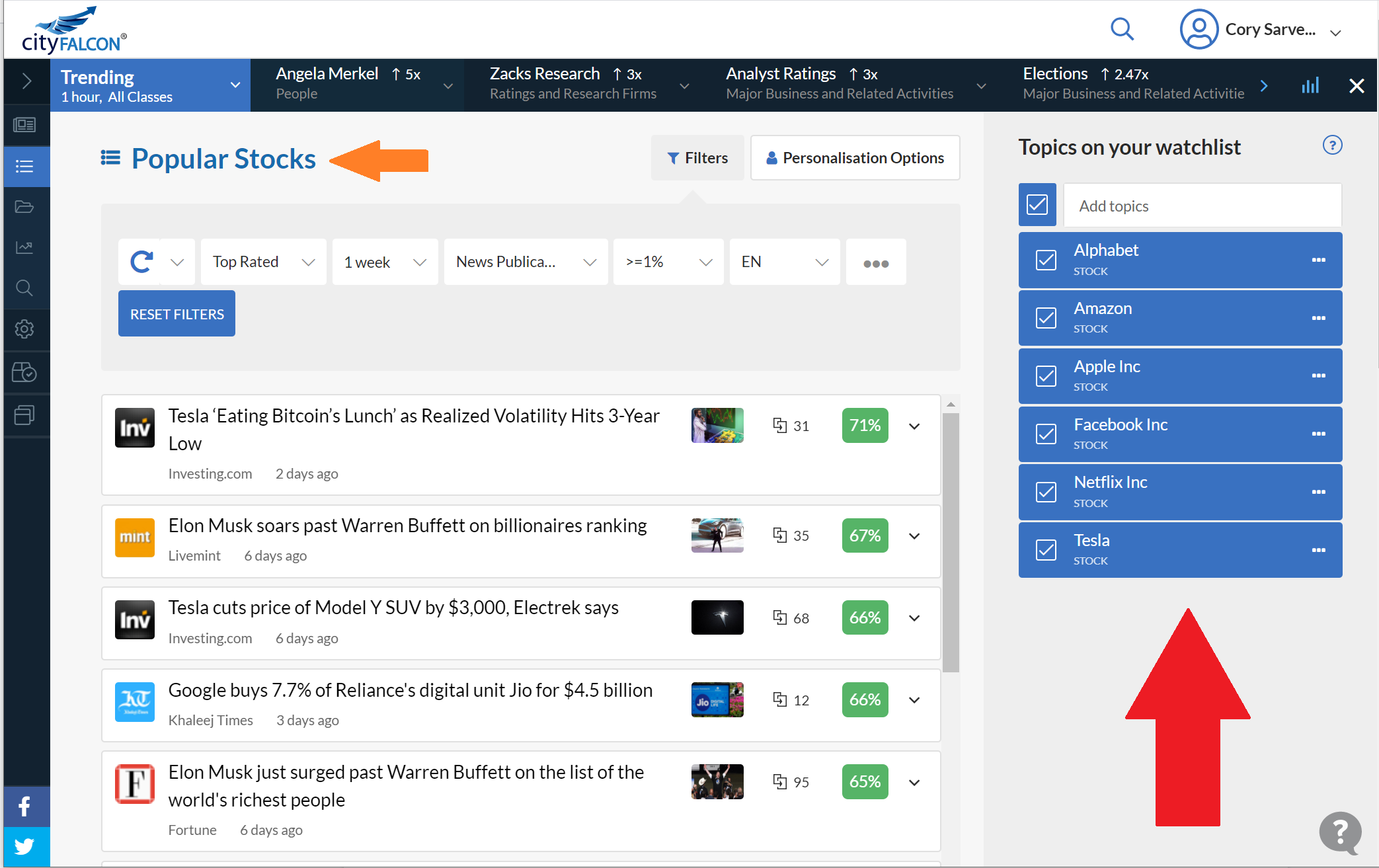Viewport: 1379px width, 868px height.
Task: Go to CityFALCON home logo
Action: coord(73,30)
